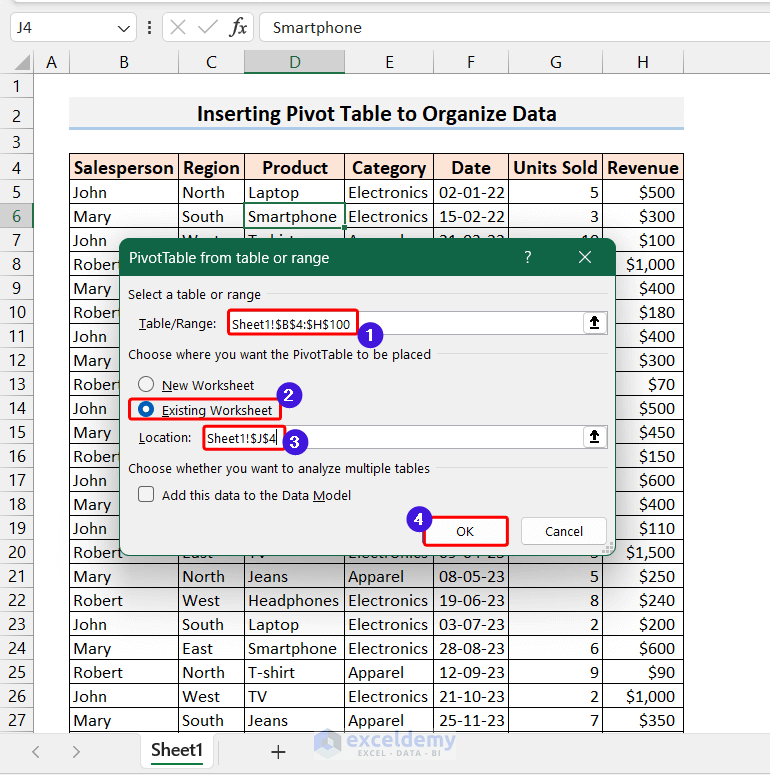Open the Name Box dropdown arrow
Image resolution: width=770 pixels, height=775 pixels.
click(124, 28)
